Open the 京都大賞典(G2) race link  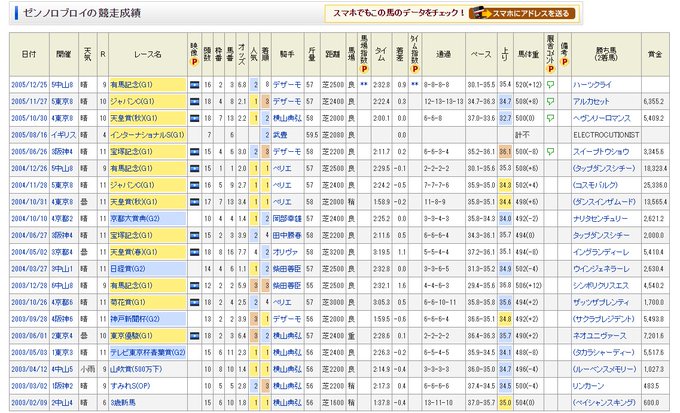135,219
